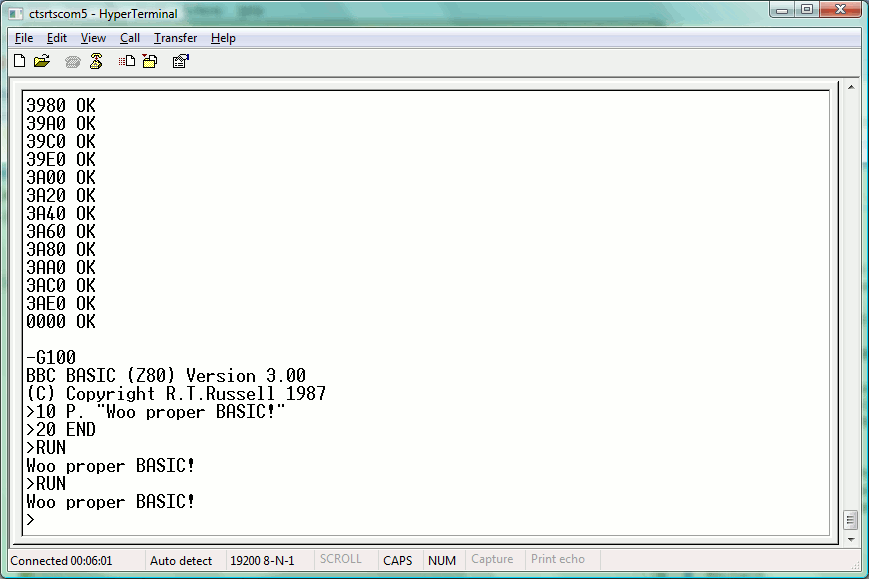Click the Print echo status bar entry
Image resolution: width=869 pixels, height=579 pixels.
point(558,560)
